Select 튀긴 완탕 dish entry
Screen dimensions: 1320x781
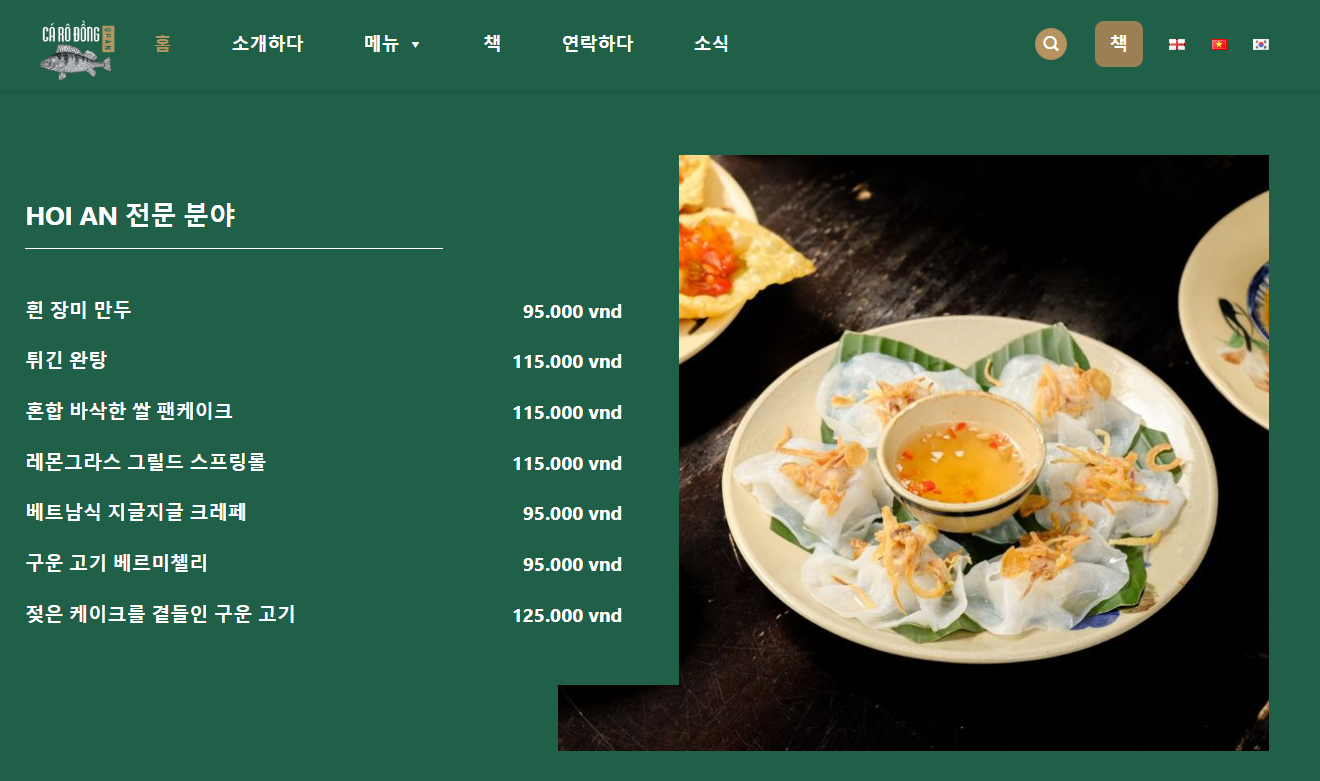tap(66, 360)
